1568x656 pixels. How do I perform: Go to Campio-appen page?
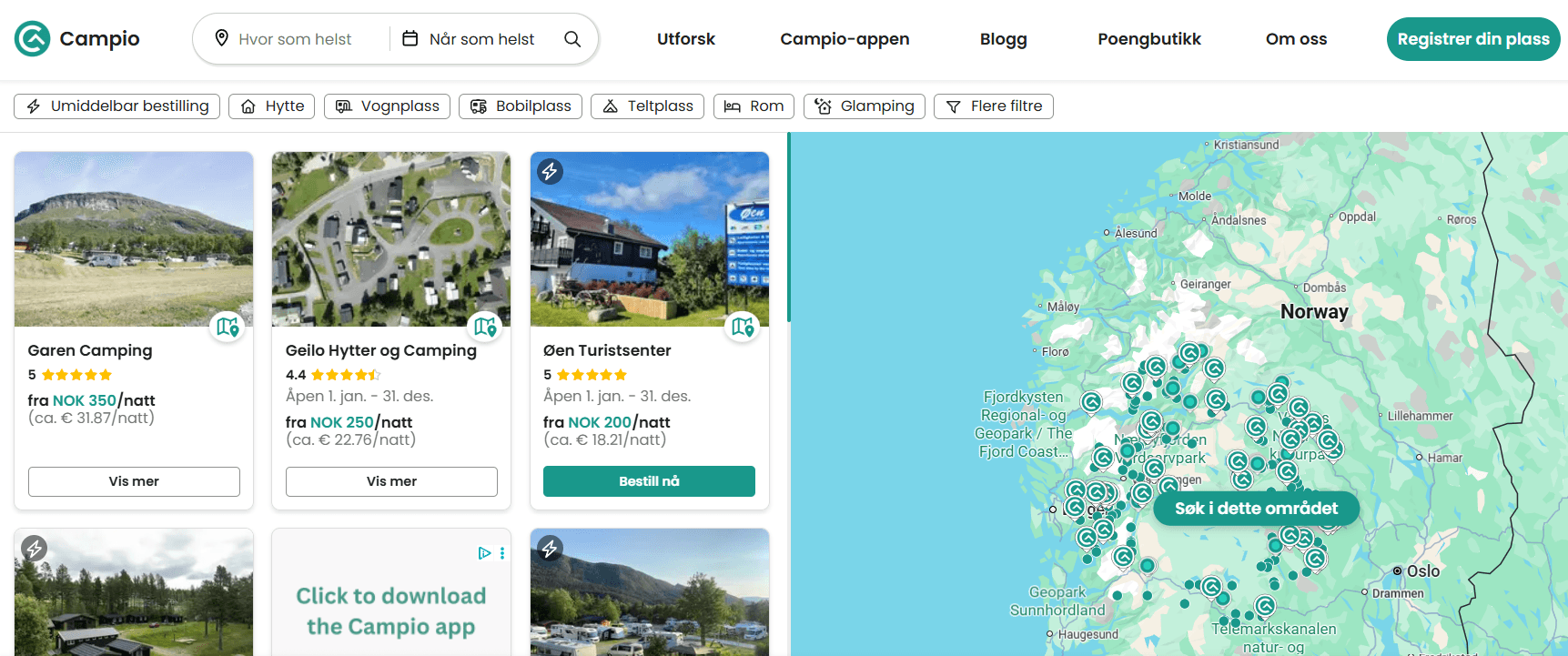coord(845,39)
